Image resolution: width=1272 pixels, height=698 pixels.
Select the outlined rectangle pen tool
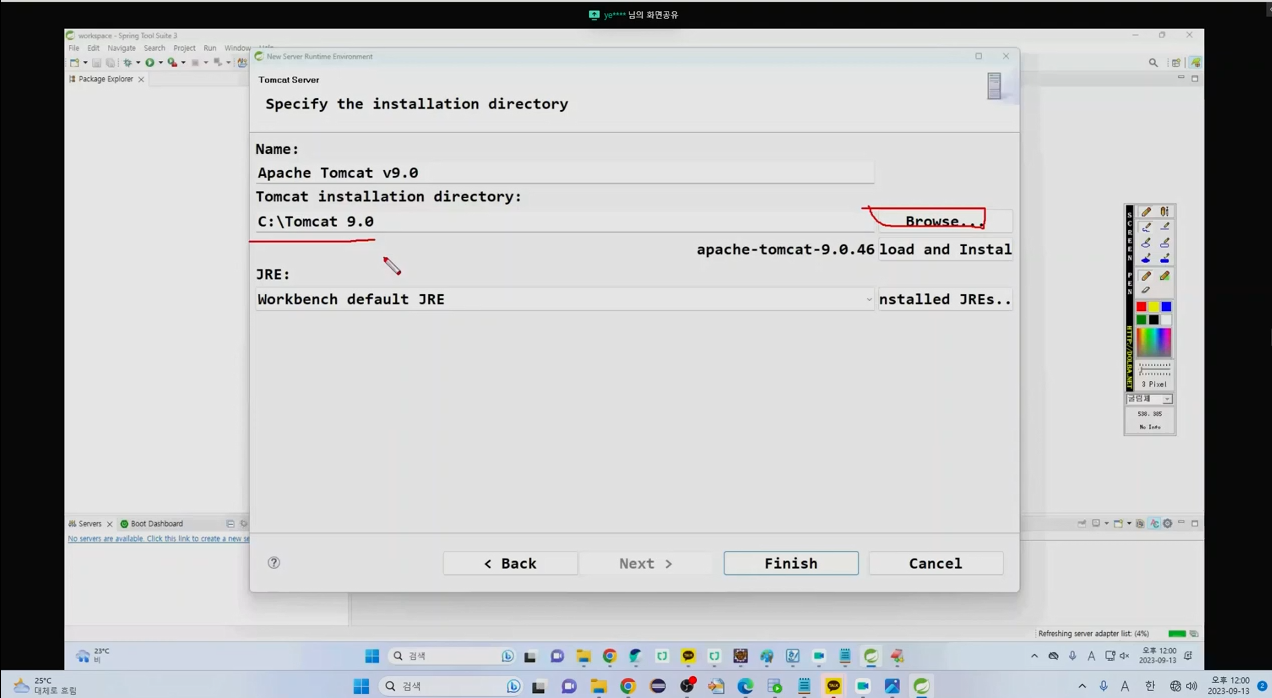pos(1165,243)
